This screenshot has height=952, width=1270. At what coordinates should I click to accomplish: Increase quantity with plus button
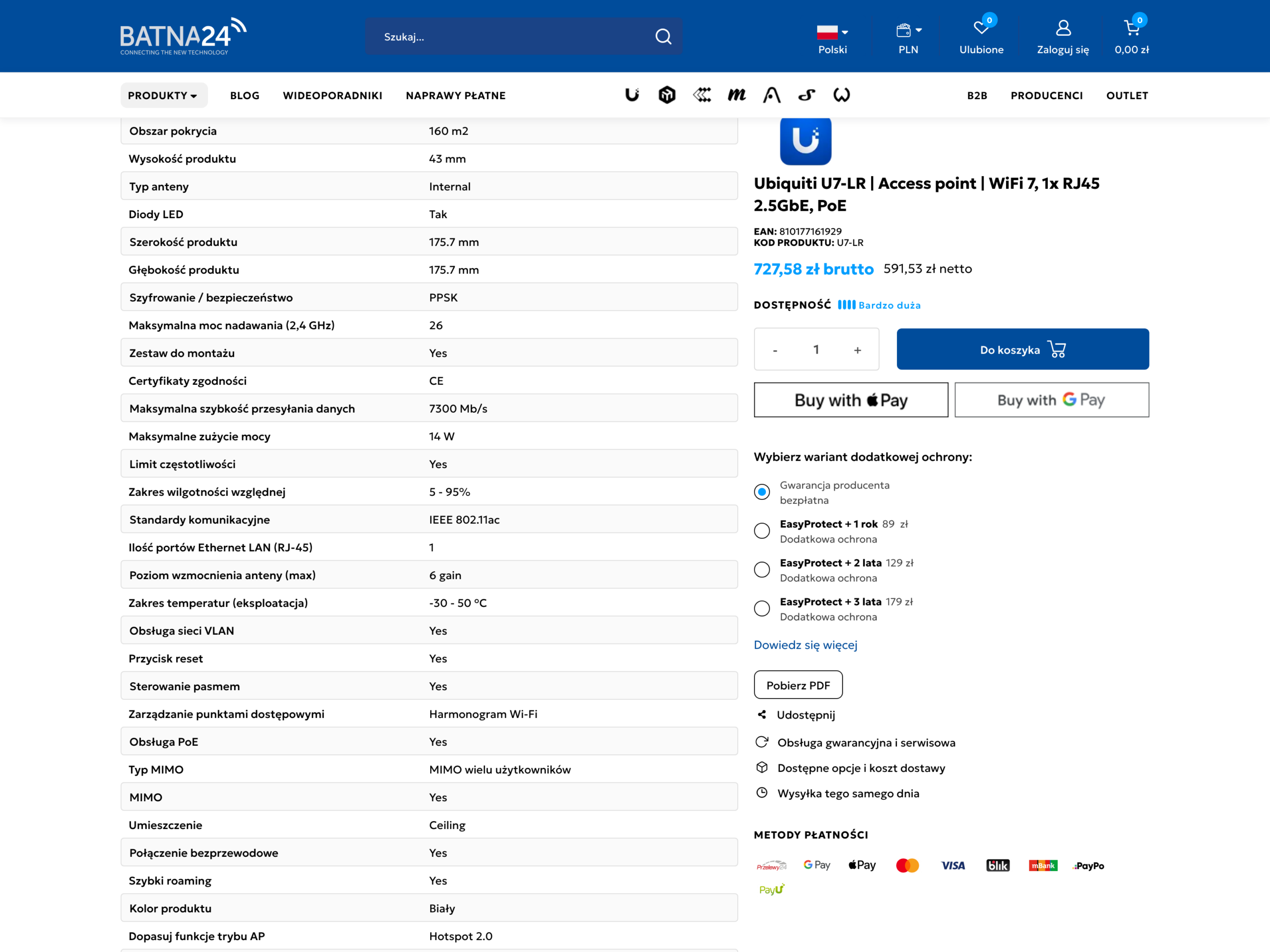(857, 350)
